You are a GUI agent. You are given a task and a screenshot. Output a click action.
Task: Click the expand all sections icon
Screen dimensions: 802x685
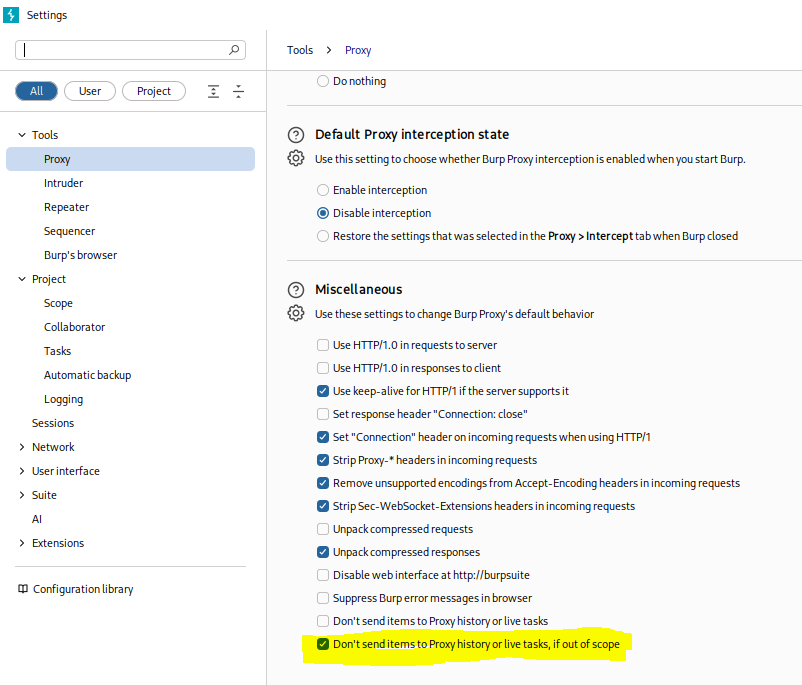(x=214, y=91)
